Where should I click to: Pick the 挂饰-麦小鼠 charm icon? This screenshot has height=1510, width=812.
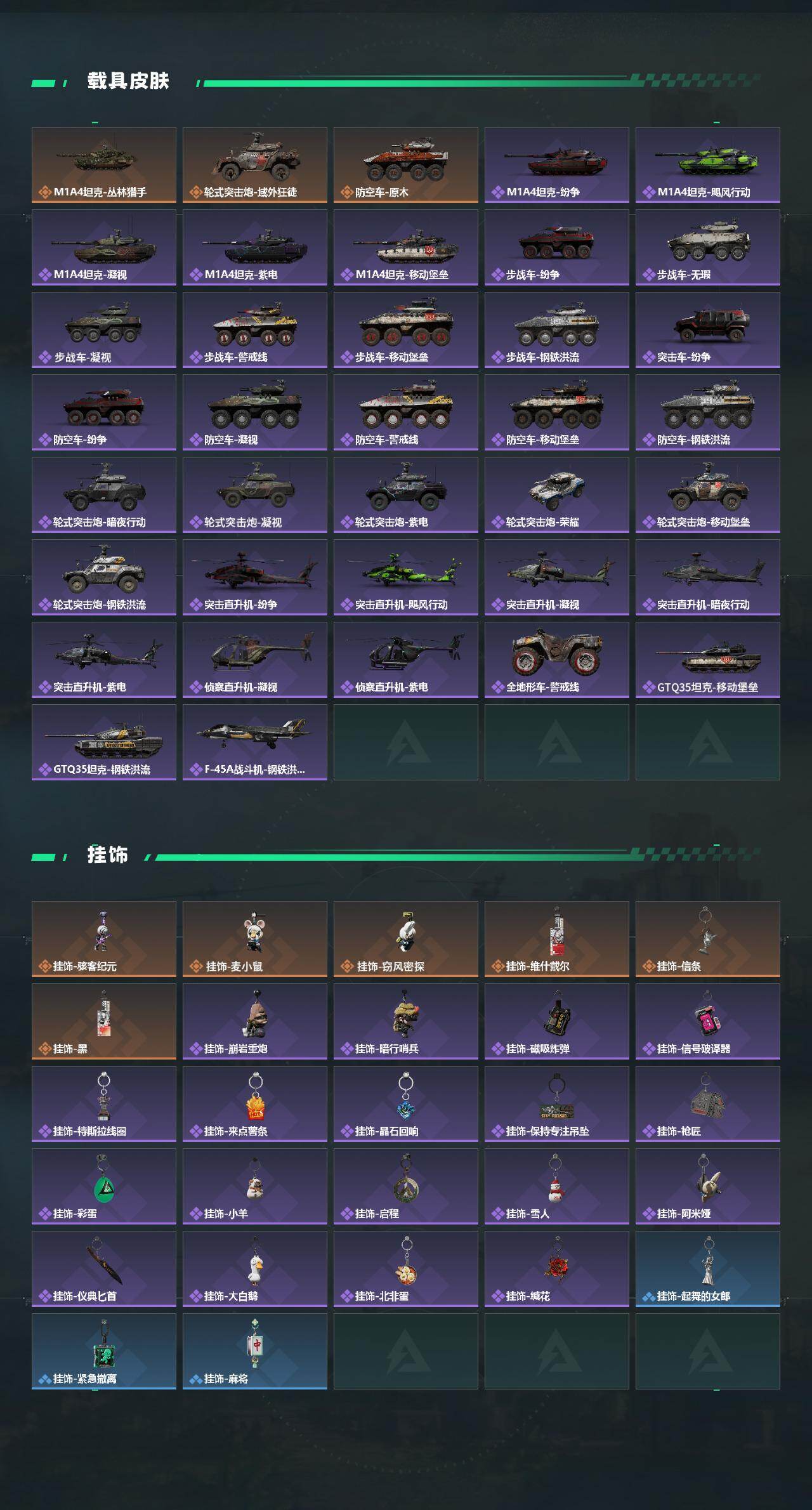pyautogui.click(x=255, y=939)
